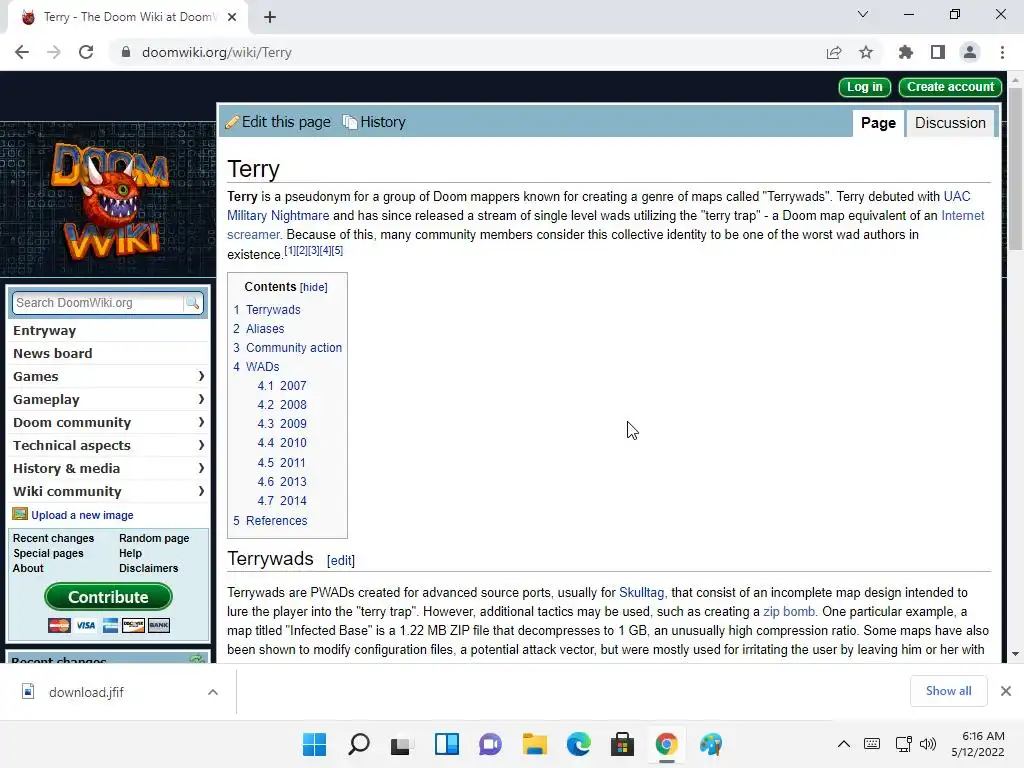
Task: Click the search magnifier button in sidebar
Action: pyautogui.click(x=193, y=303)
